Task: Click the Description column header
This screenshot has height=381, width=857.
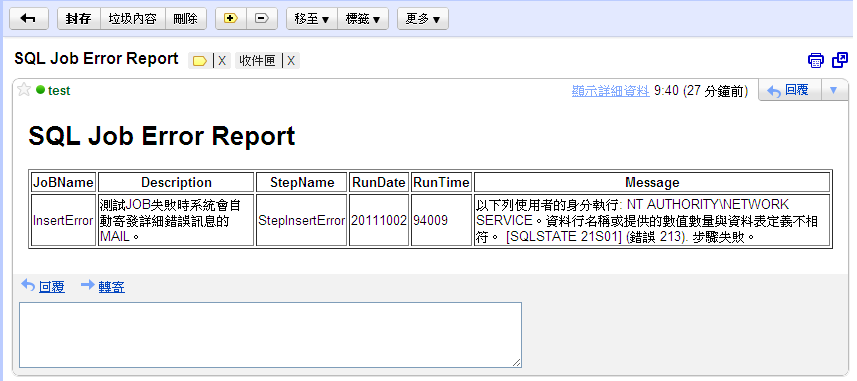Action: click(176, 182)
